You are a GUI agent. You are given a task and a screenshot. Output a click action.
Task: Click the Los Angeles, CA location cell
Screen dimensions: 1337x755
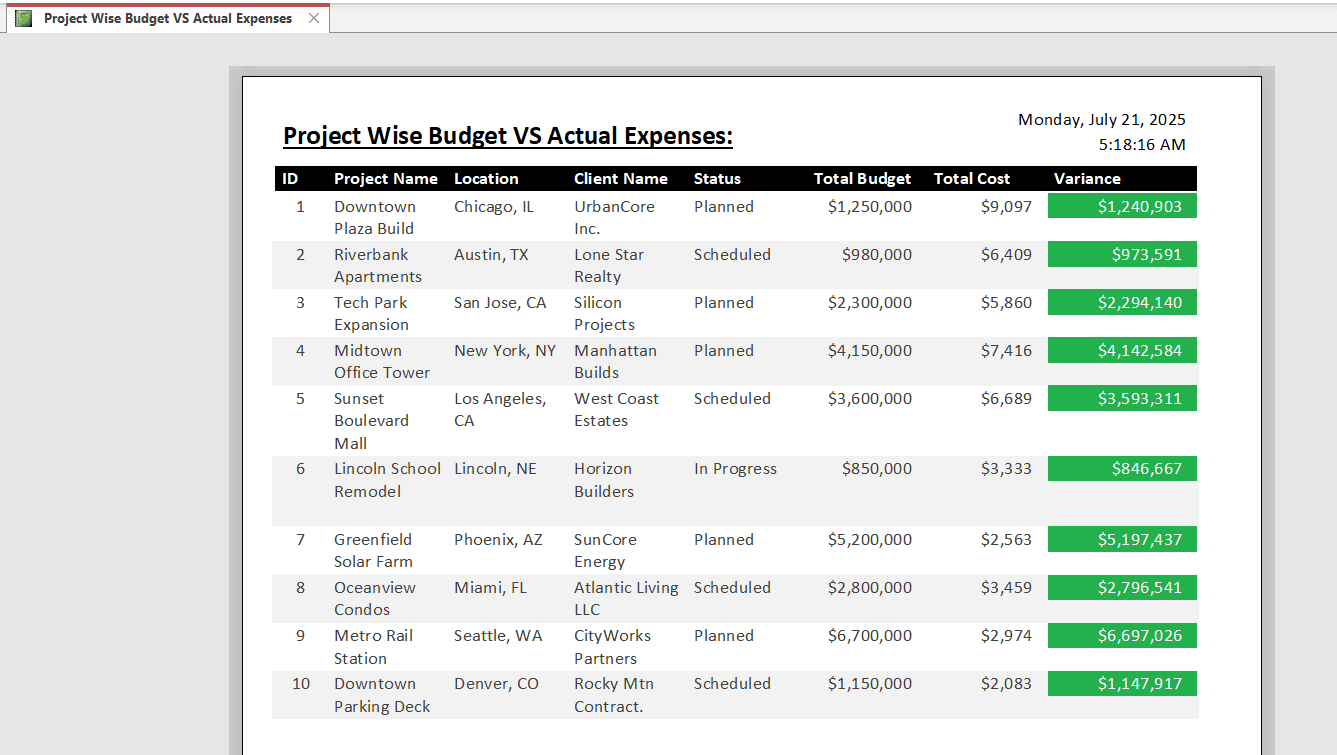tap(500, 409)
